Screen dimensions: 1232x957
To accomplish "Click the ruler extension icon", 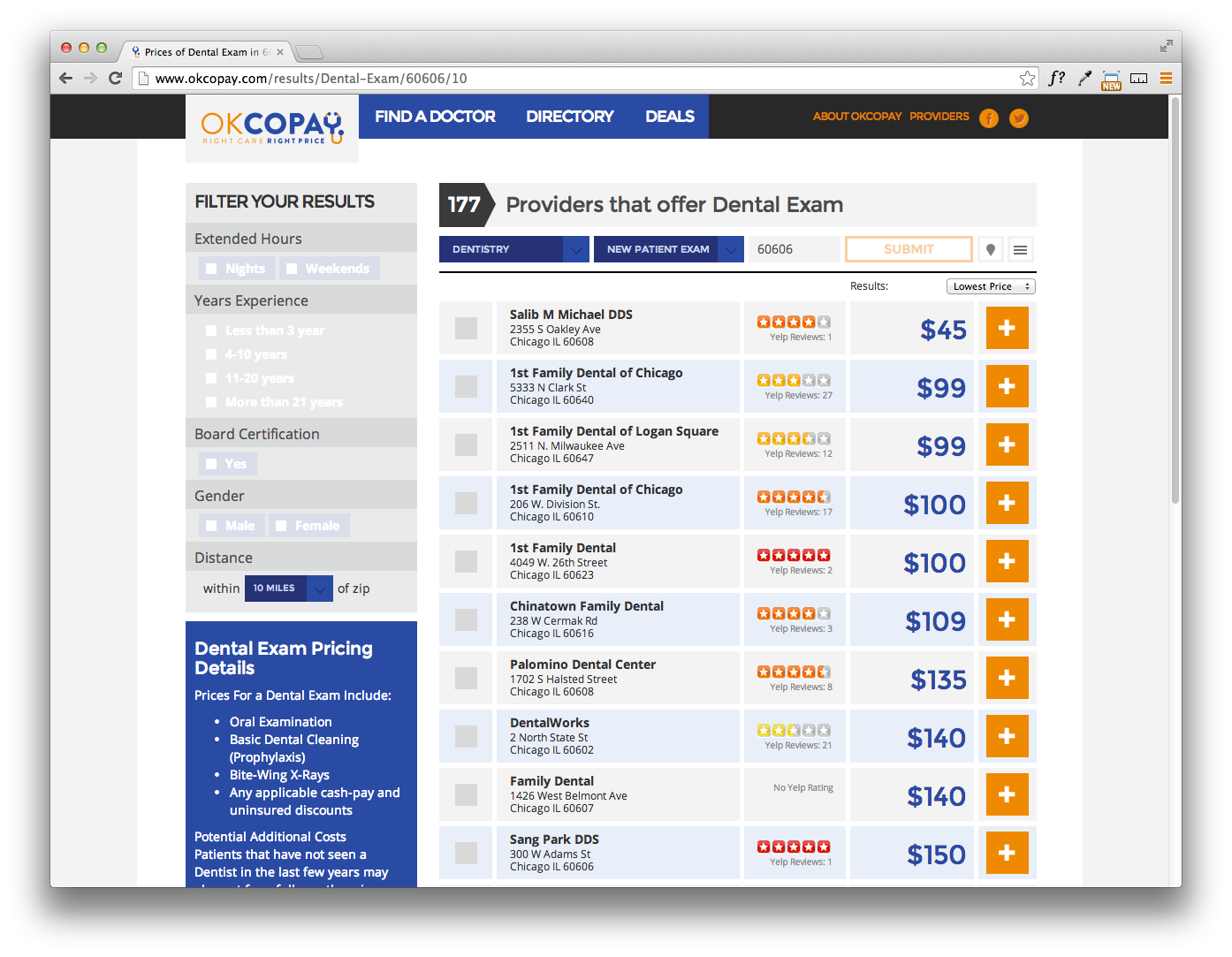I will point(1139,78).
